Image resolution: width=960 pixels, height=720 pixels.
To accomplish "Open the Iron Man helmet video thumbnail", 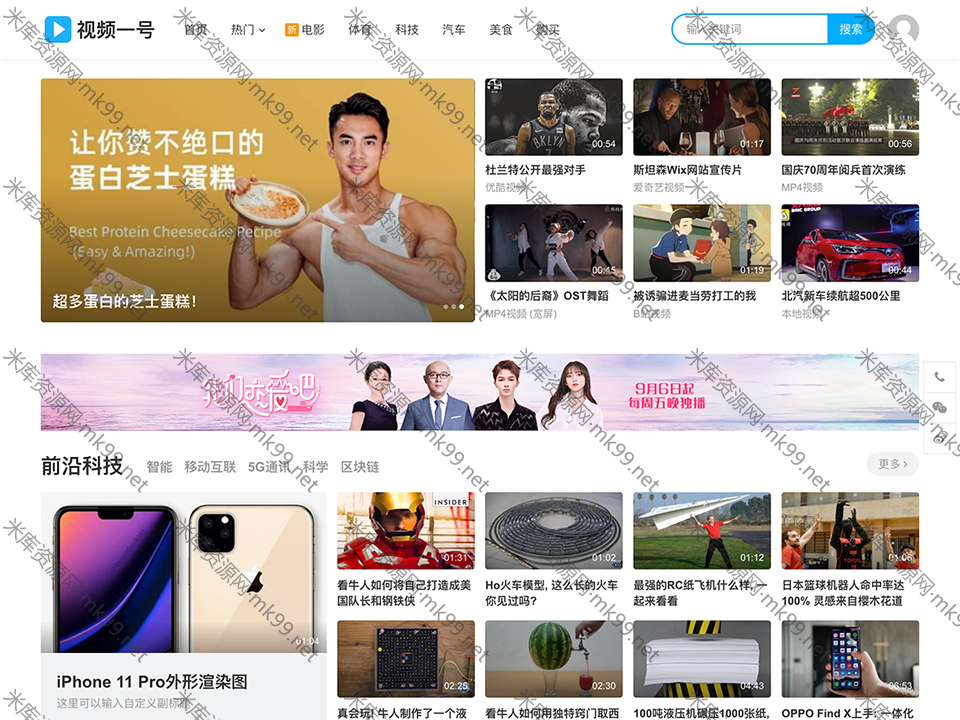I will coord(405,531).
